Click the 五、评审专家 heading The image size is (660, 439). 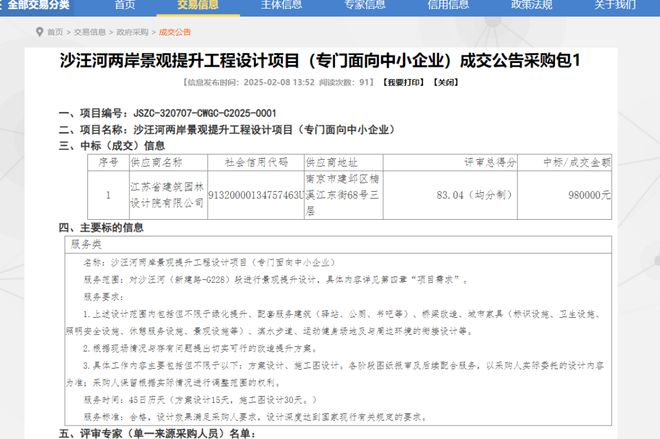click(x=157, y=434)
